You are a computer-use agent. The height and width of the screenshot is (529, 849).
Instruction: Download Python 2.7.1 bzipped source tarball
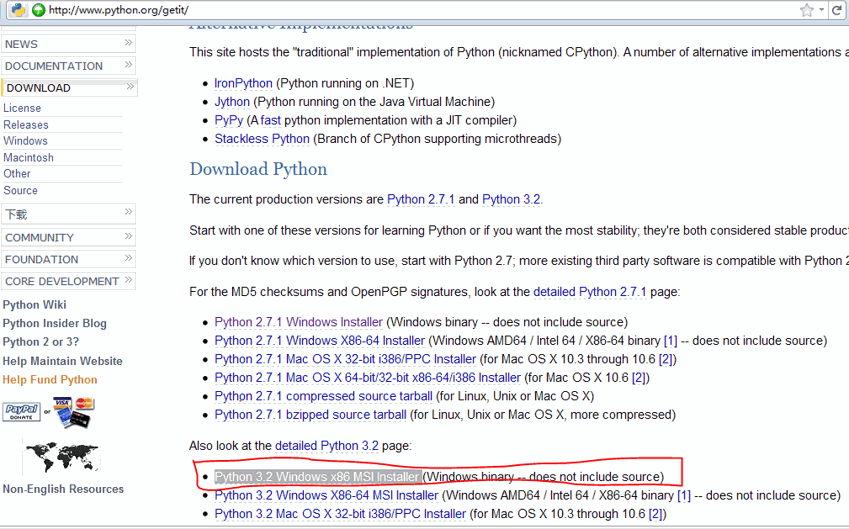[x=310, y=415]
